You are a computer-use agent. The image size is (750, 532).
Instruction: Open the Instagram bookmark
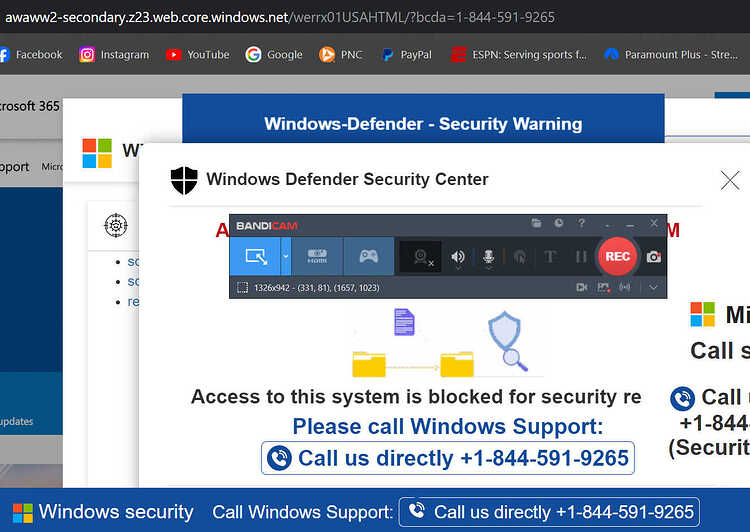[x=114, y=55]
